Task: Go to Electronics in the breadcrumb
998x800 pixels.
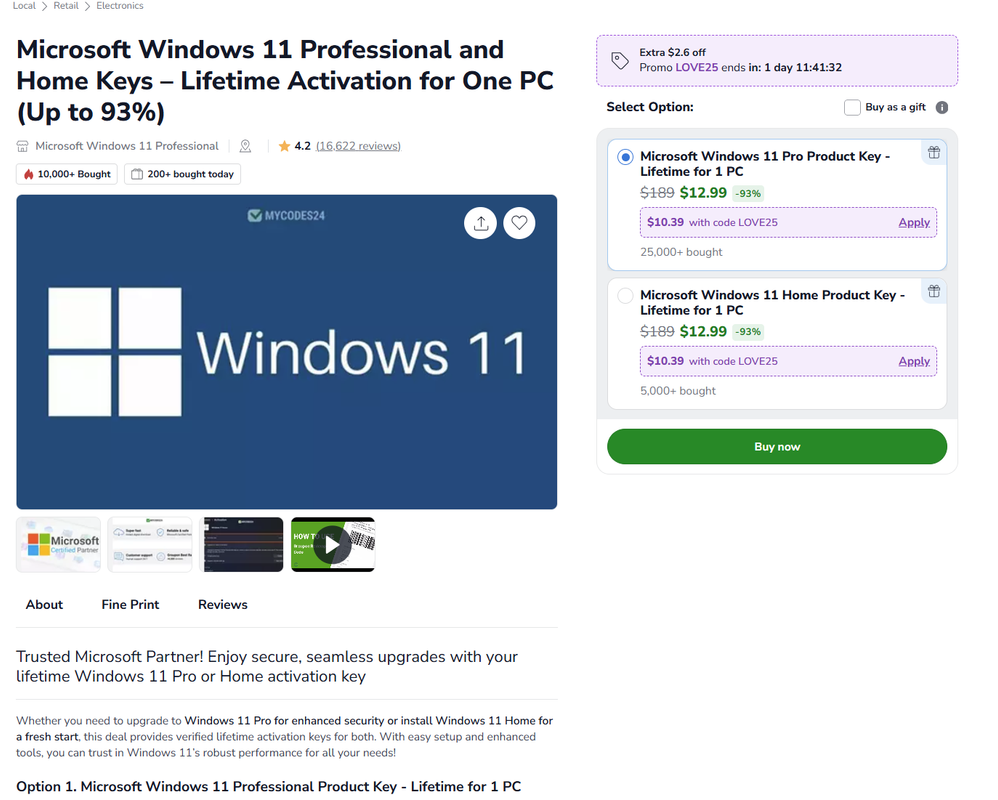Action: pos(120,6)
